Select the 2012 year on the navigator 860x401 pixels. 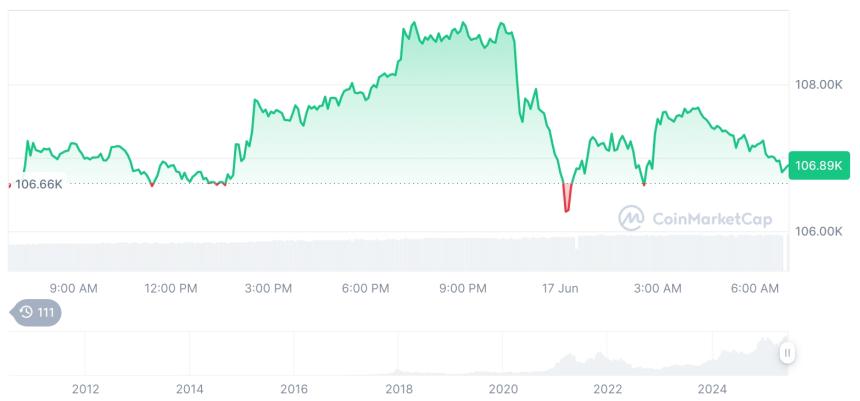(x=86, y=388)
